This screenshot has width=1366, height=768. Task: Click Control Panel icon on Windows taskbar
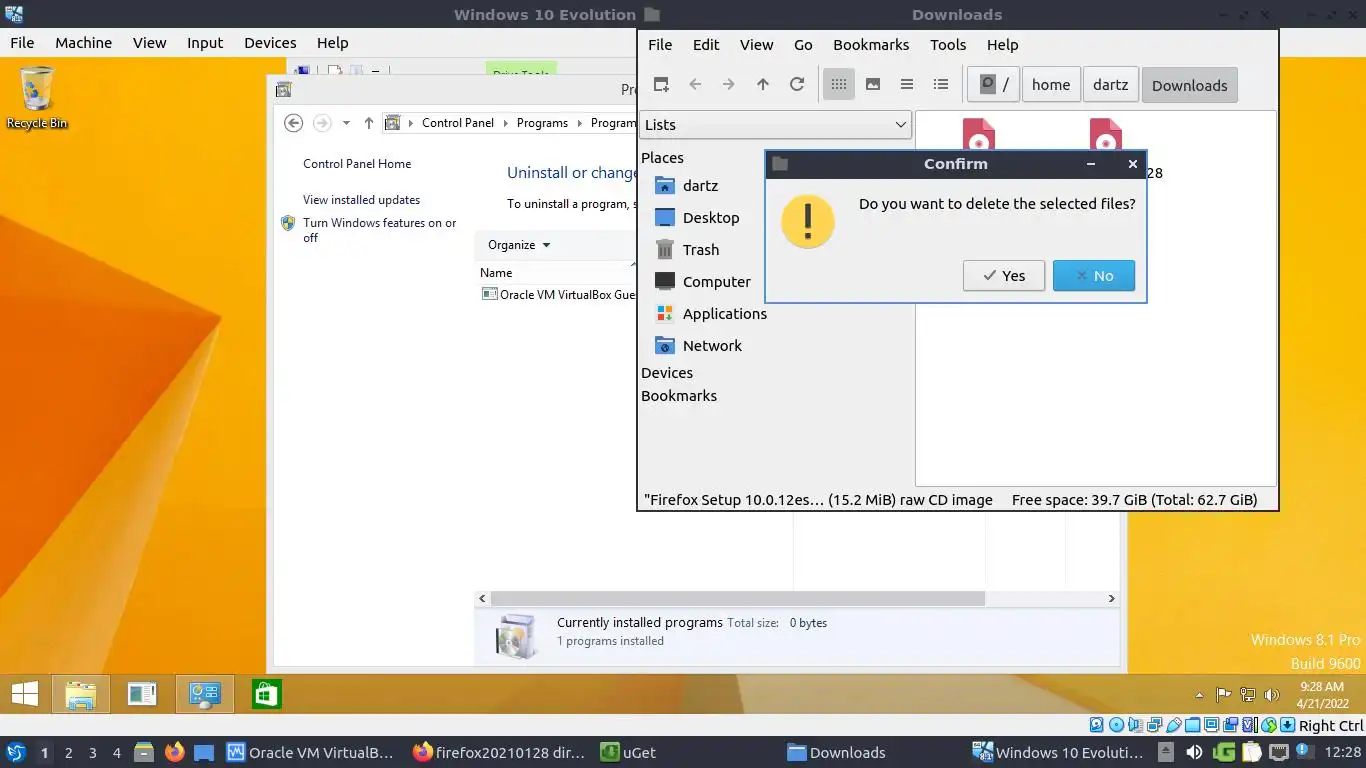(205, 694)
